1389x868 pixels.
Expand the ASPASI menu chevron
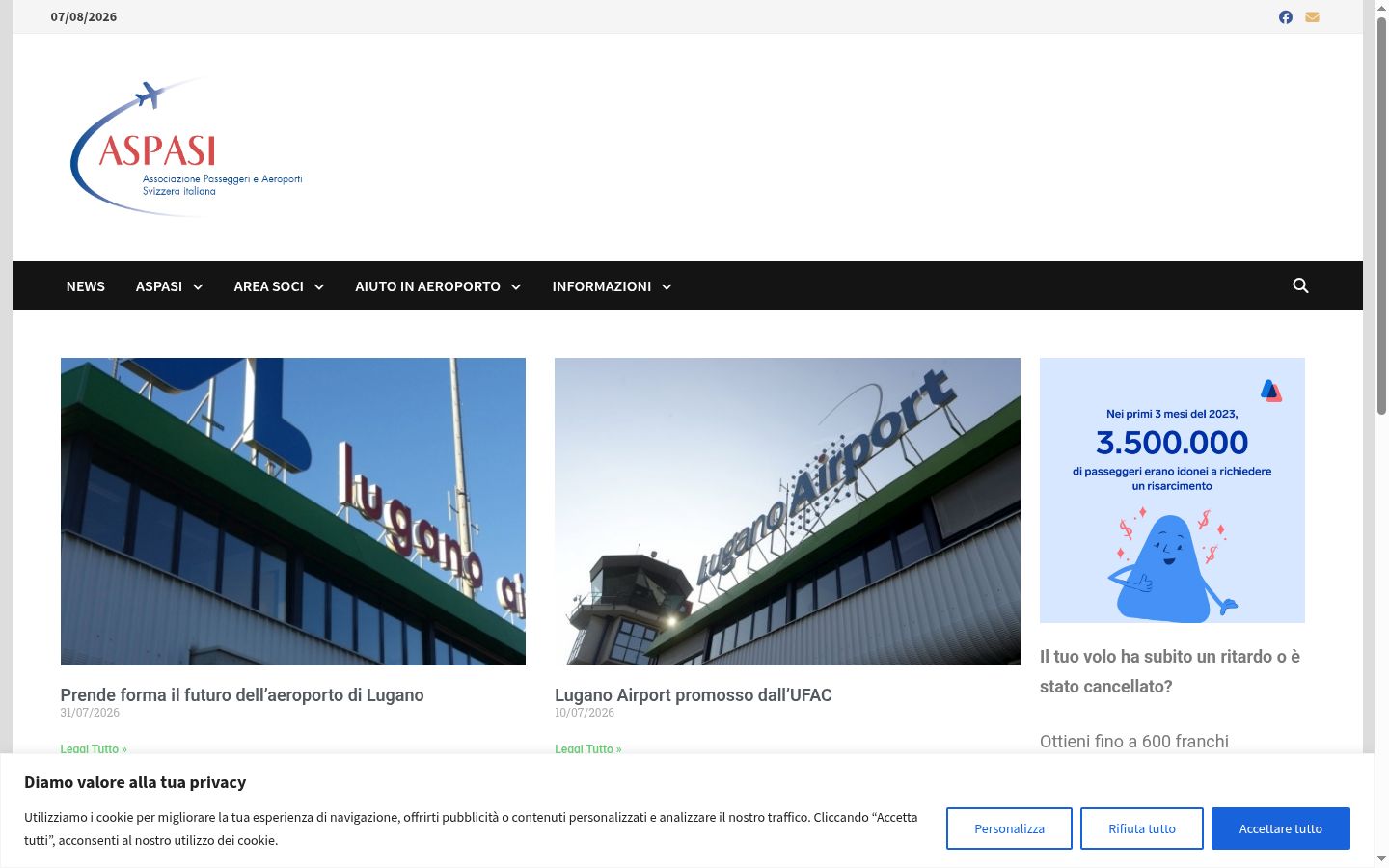[x=198, y=286]
